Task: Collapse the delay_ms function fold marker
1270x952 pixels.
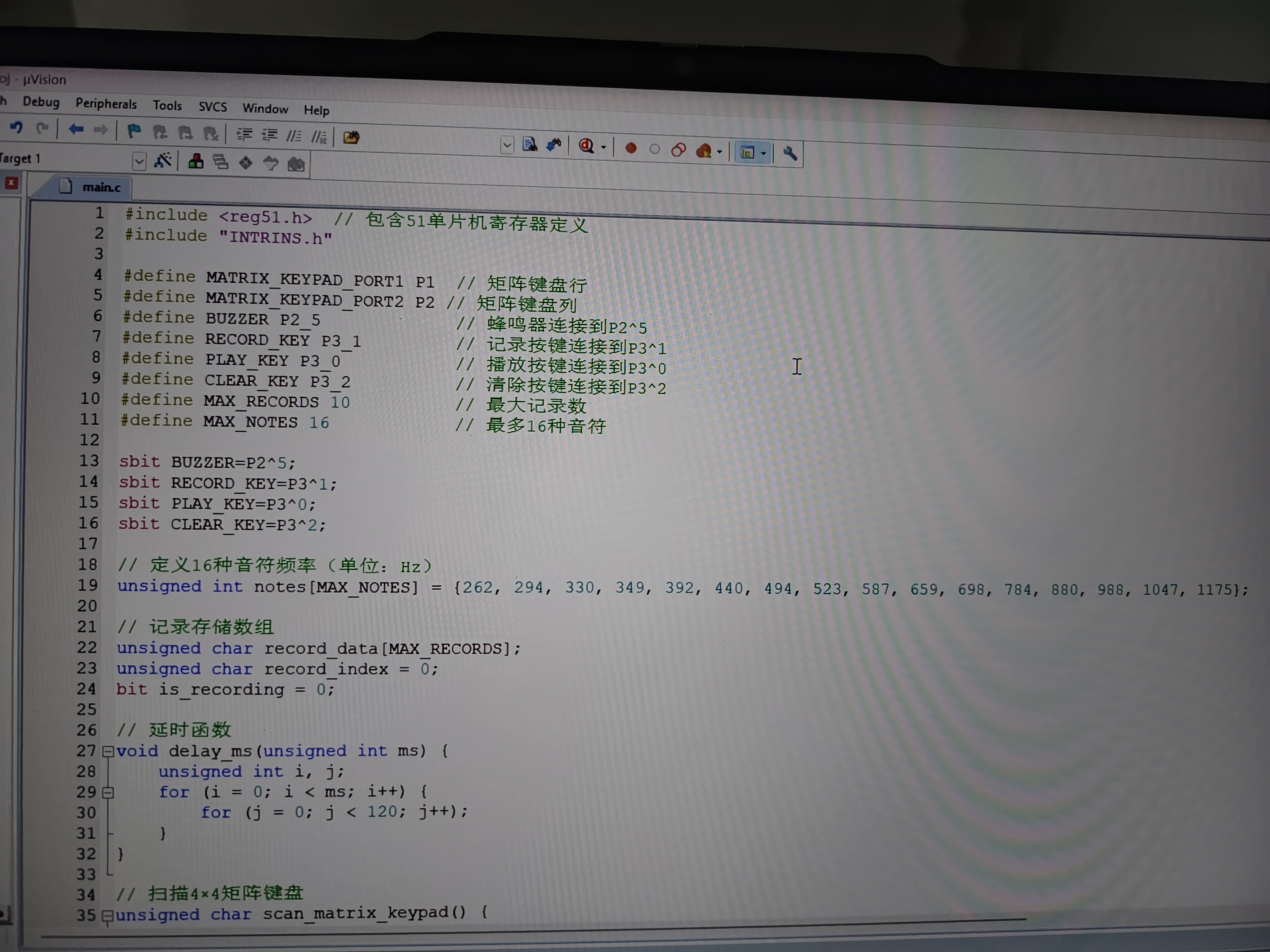Action: (x=108, y=751)
